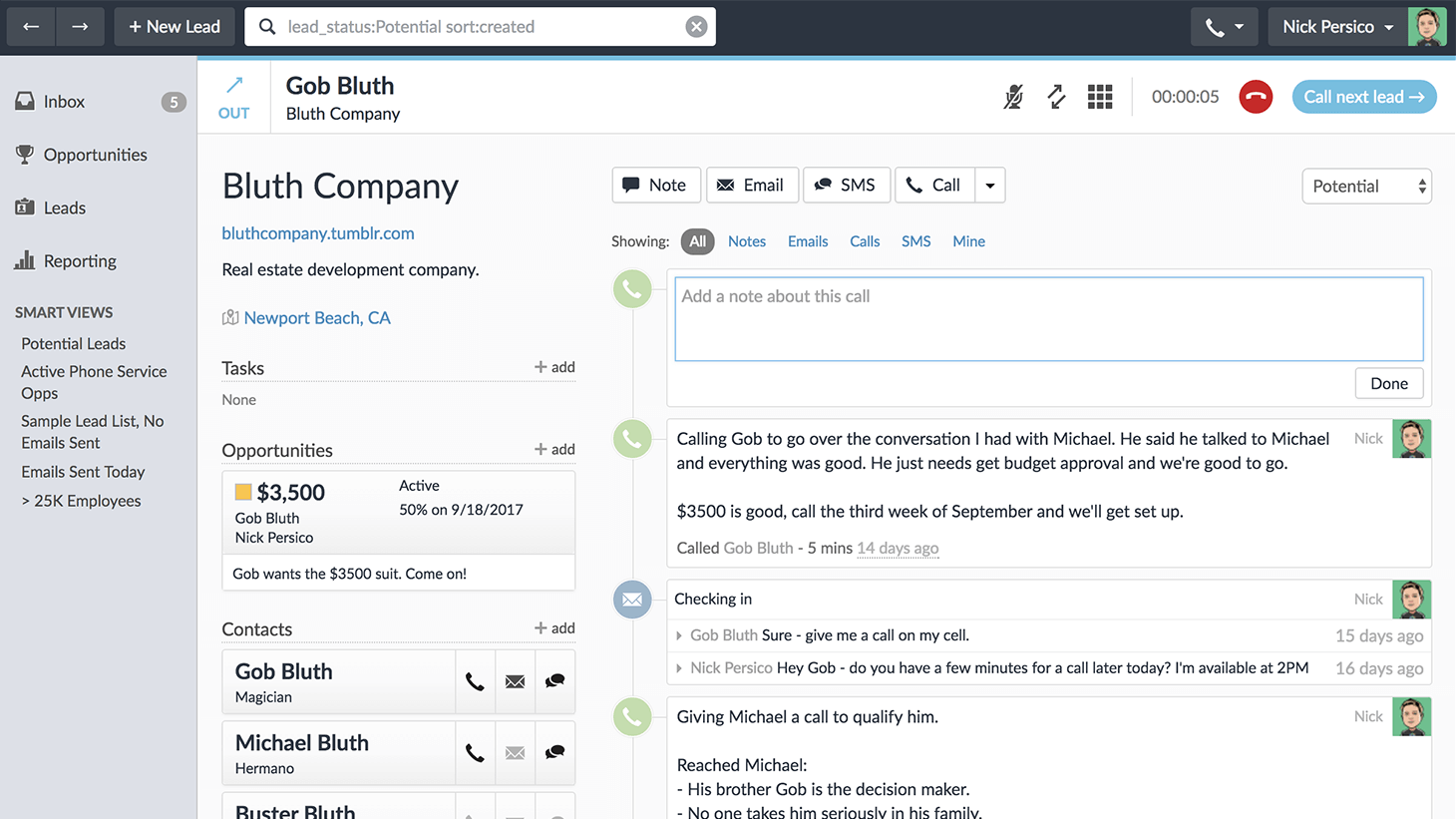Viewport: 1456px width, 819px height.
Task: Call Gob Bluth using his phone icon
Action: (475, 682)
